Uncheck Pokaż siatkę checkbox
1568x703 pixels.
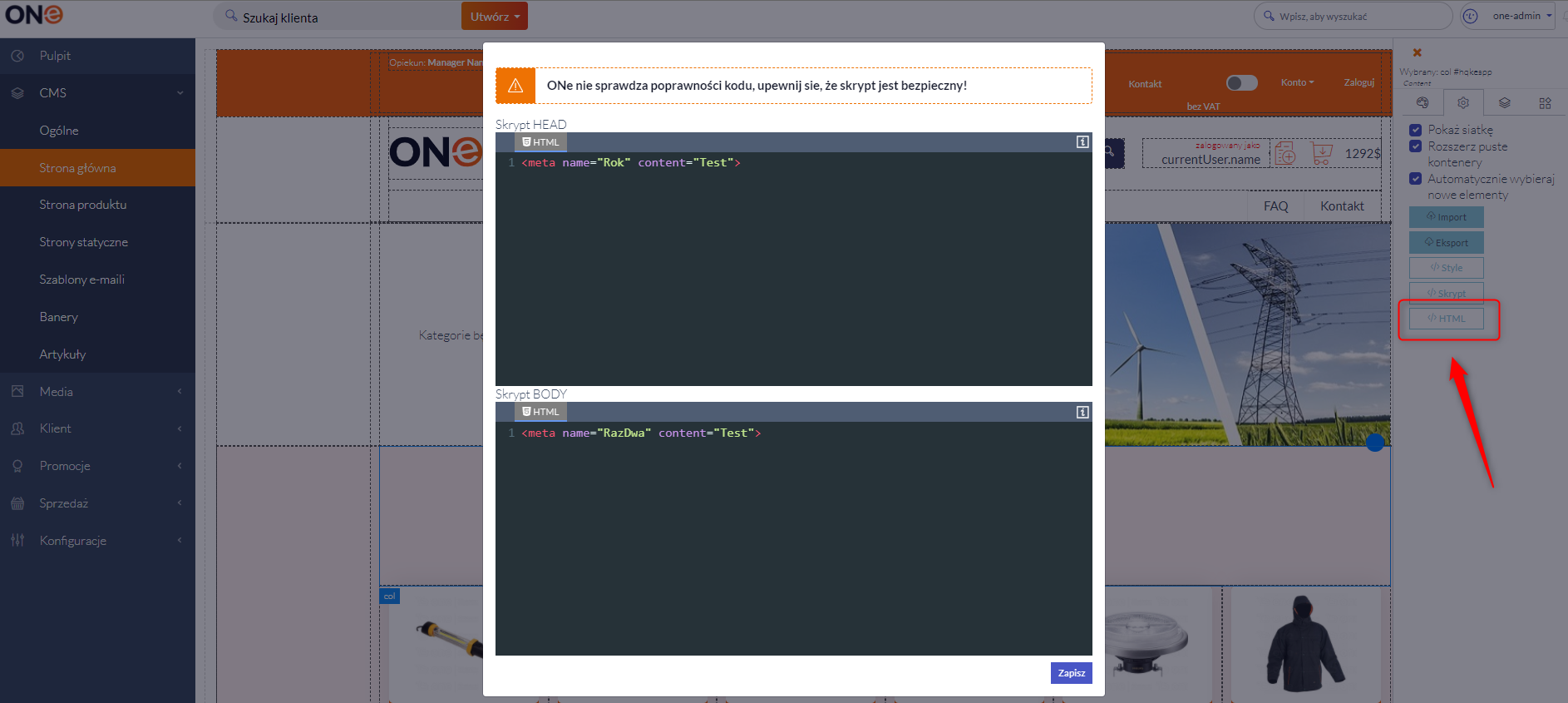[x=1415, y=130]
